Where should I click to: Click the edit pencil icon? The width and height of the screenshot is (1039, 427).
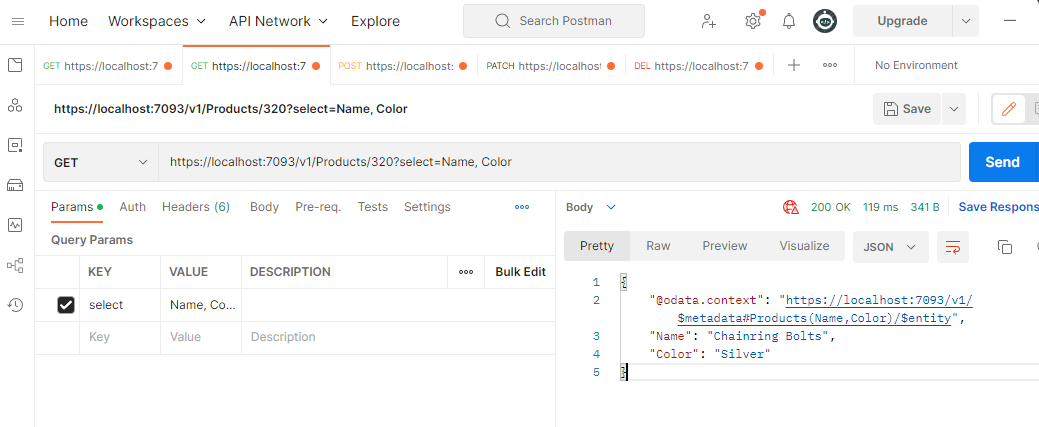(x=1009, y=109)
